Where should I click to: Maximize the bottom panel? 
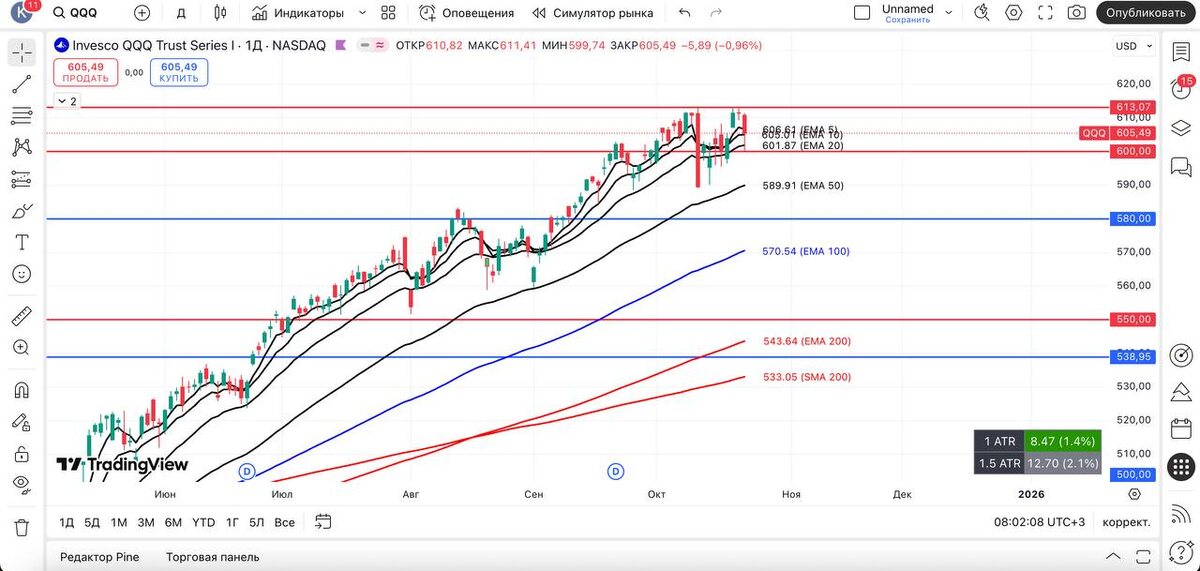[x=1142, y=556]
